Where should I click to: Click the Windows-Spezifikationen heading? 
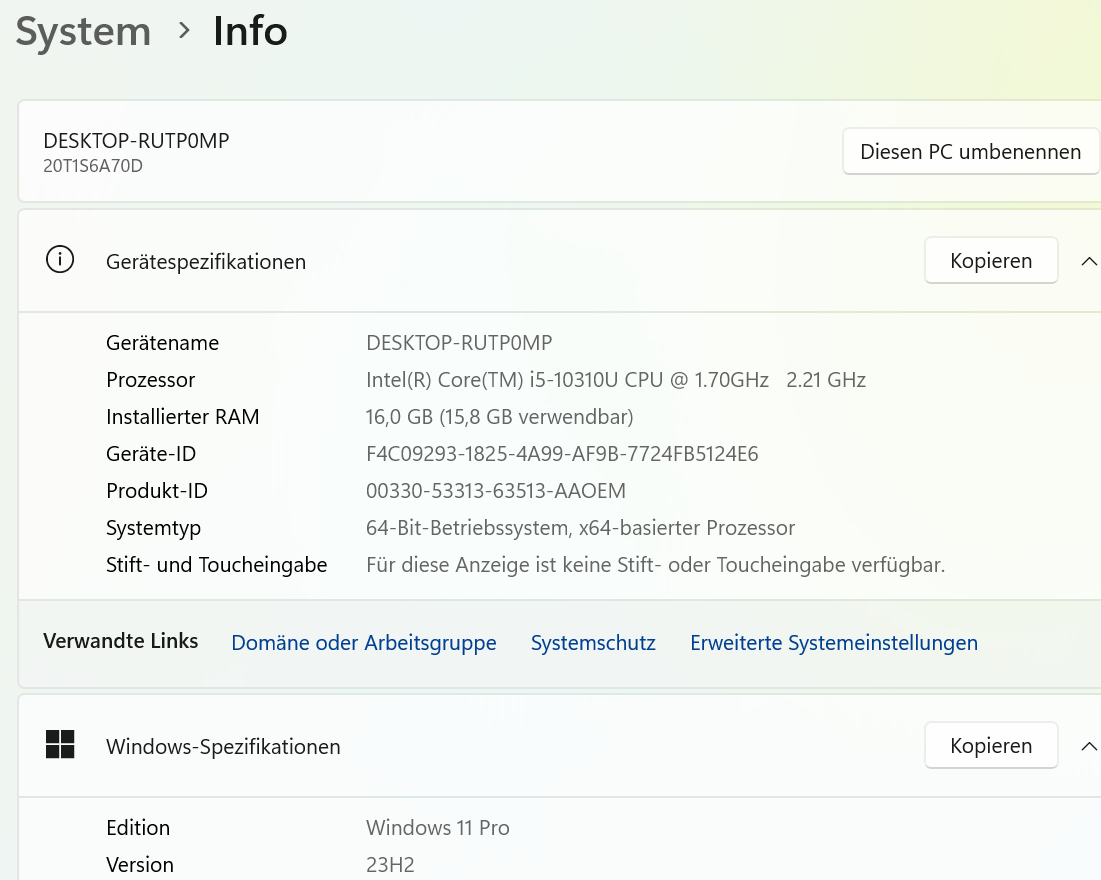click(x=223, y=747)
